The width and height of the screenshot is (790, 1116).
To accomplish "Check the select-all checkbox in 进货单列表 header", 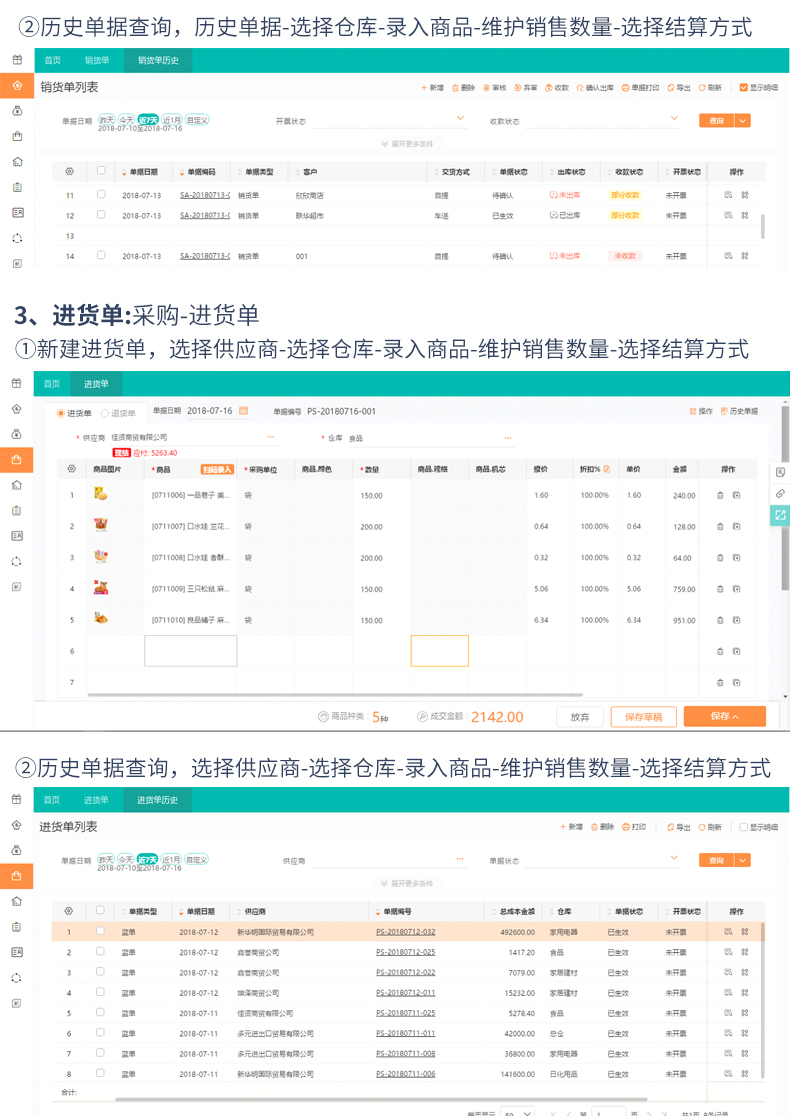I will (100, 910).
